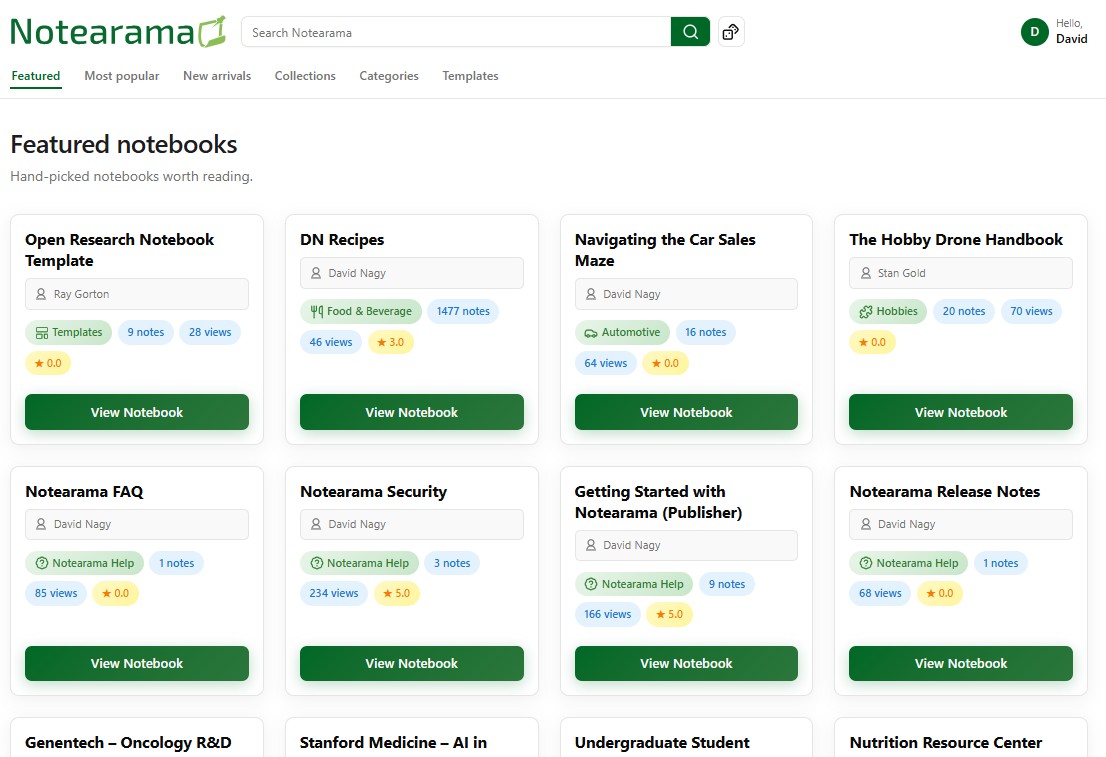Click the puzzle icon on Hobbies tag
This screenshot has width=1106, height=757.
[x=865, y=311]
